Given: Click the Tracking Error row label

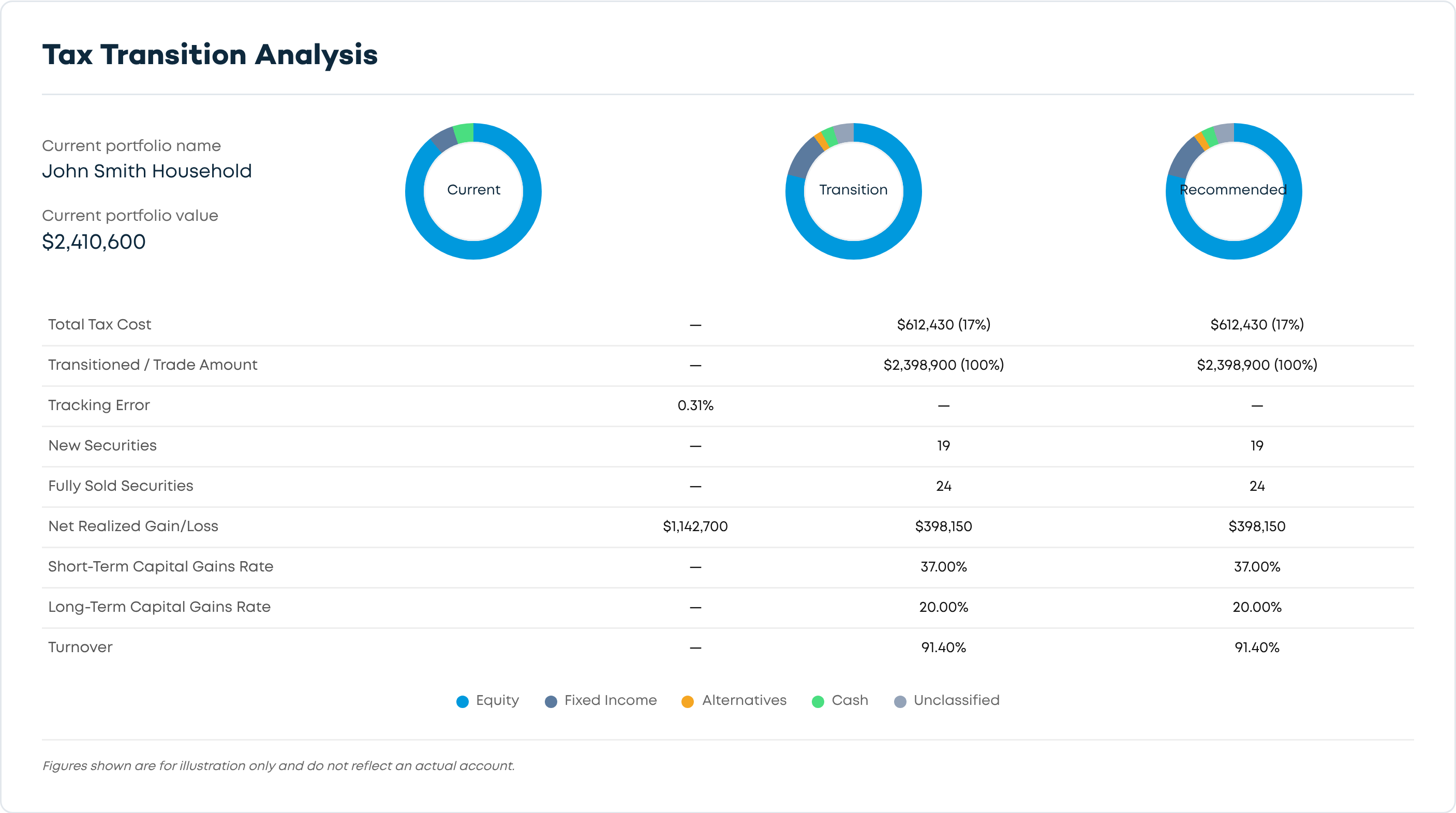Looking at the screenshot, I should tap(99, 405).
